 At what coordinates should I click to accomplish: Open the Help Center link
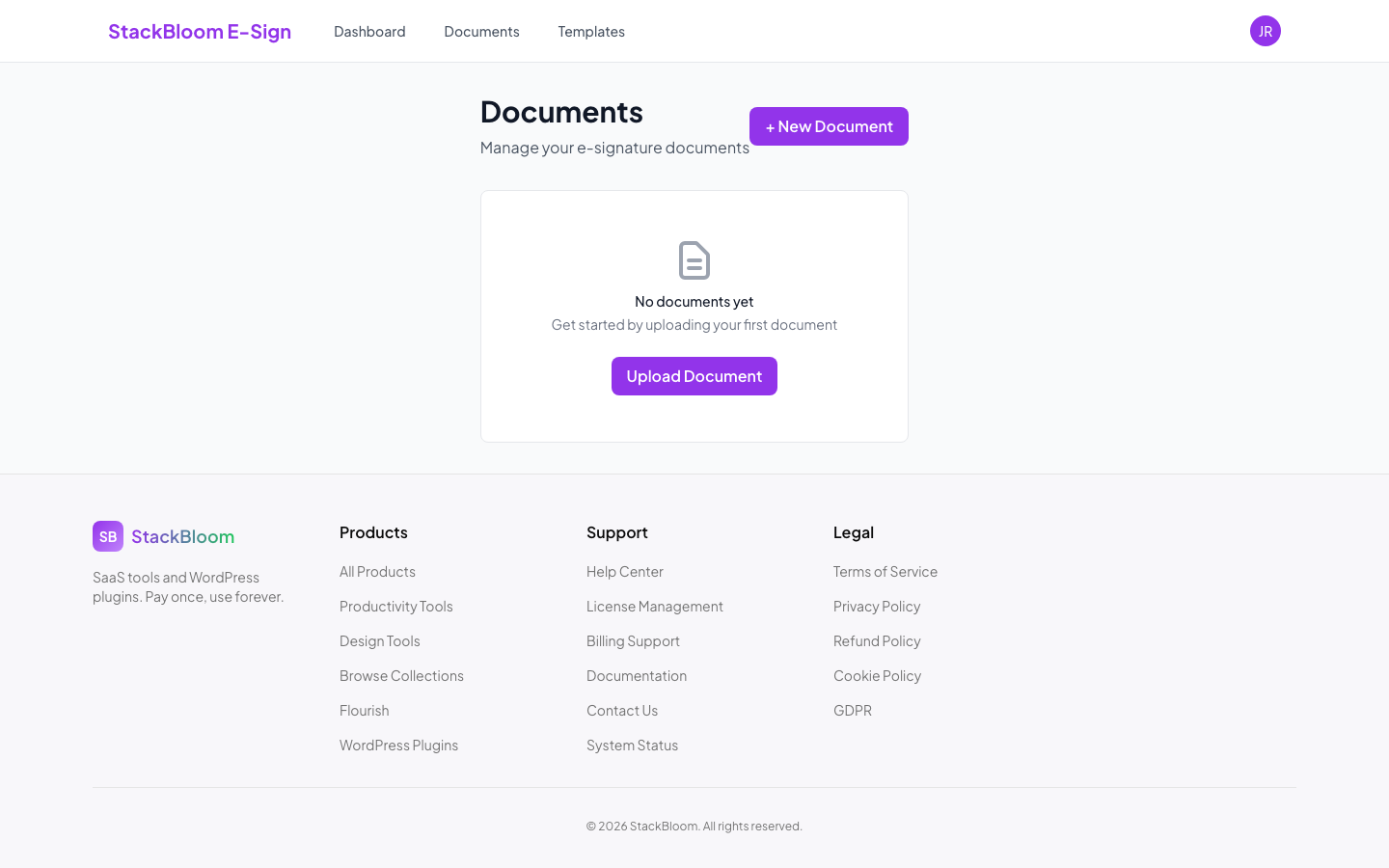[625, 571]
